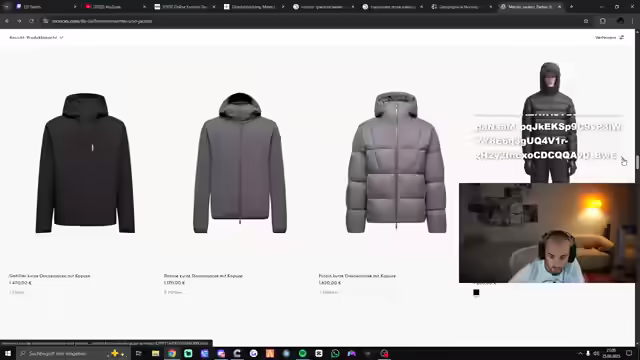This screenshot has height=360, width=640.
Task: Select the black color swatch under fourth jacket
Action: pos(476,292)
